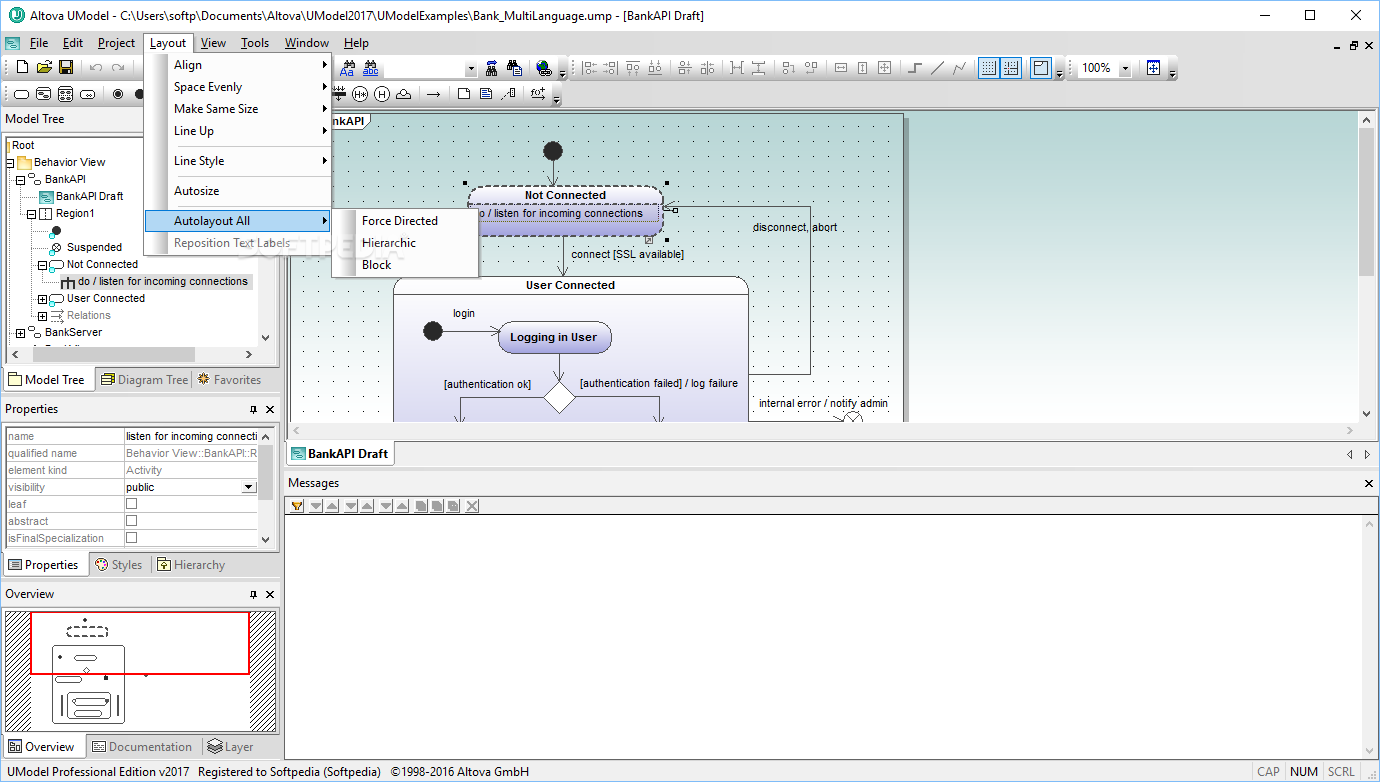
Task: Switch to Documentation tab
Action: pyautogui.click(x=142, y=747)
